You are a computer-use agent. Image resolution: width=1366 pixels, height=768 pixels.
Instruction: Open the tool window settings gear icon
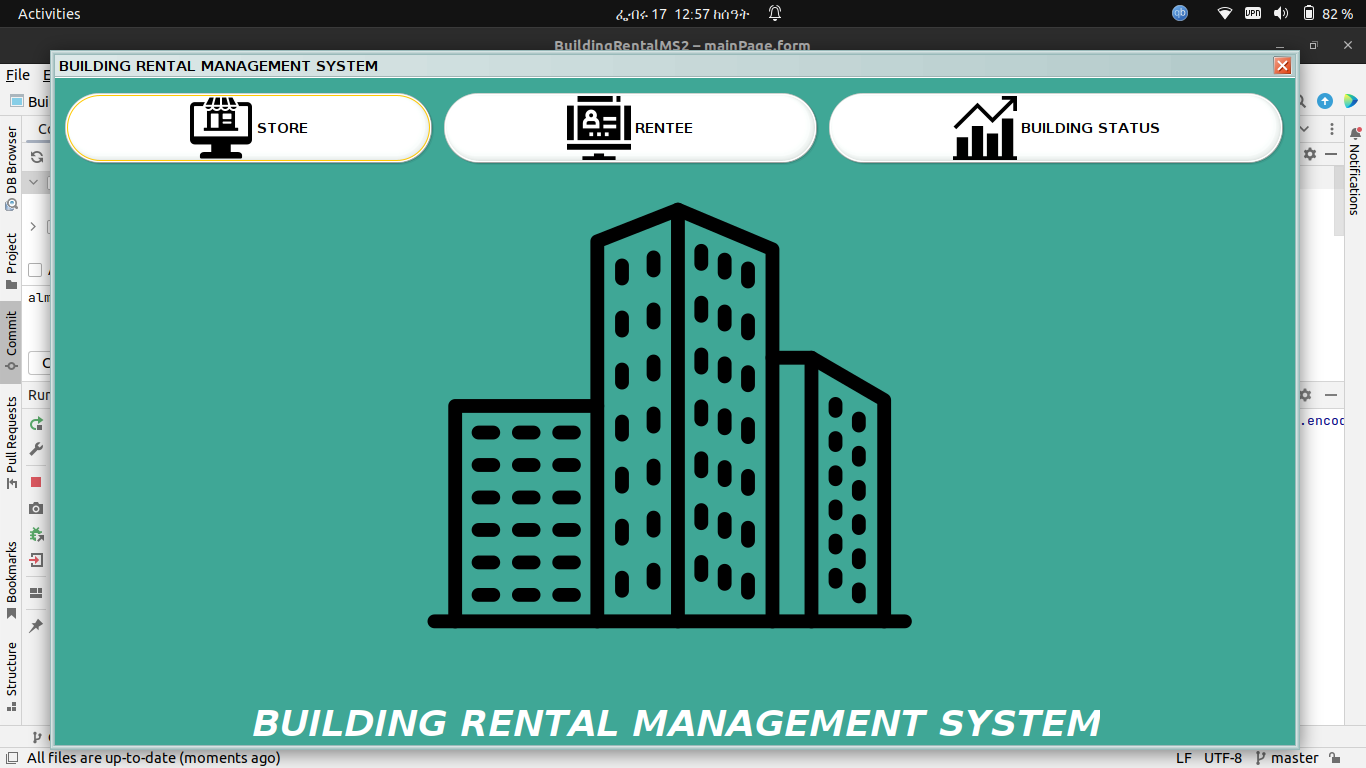tap(1308, 154)
